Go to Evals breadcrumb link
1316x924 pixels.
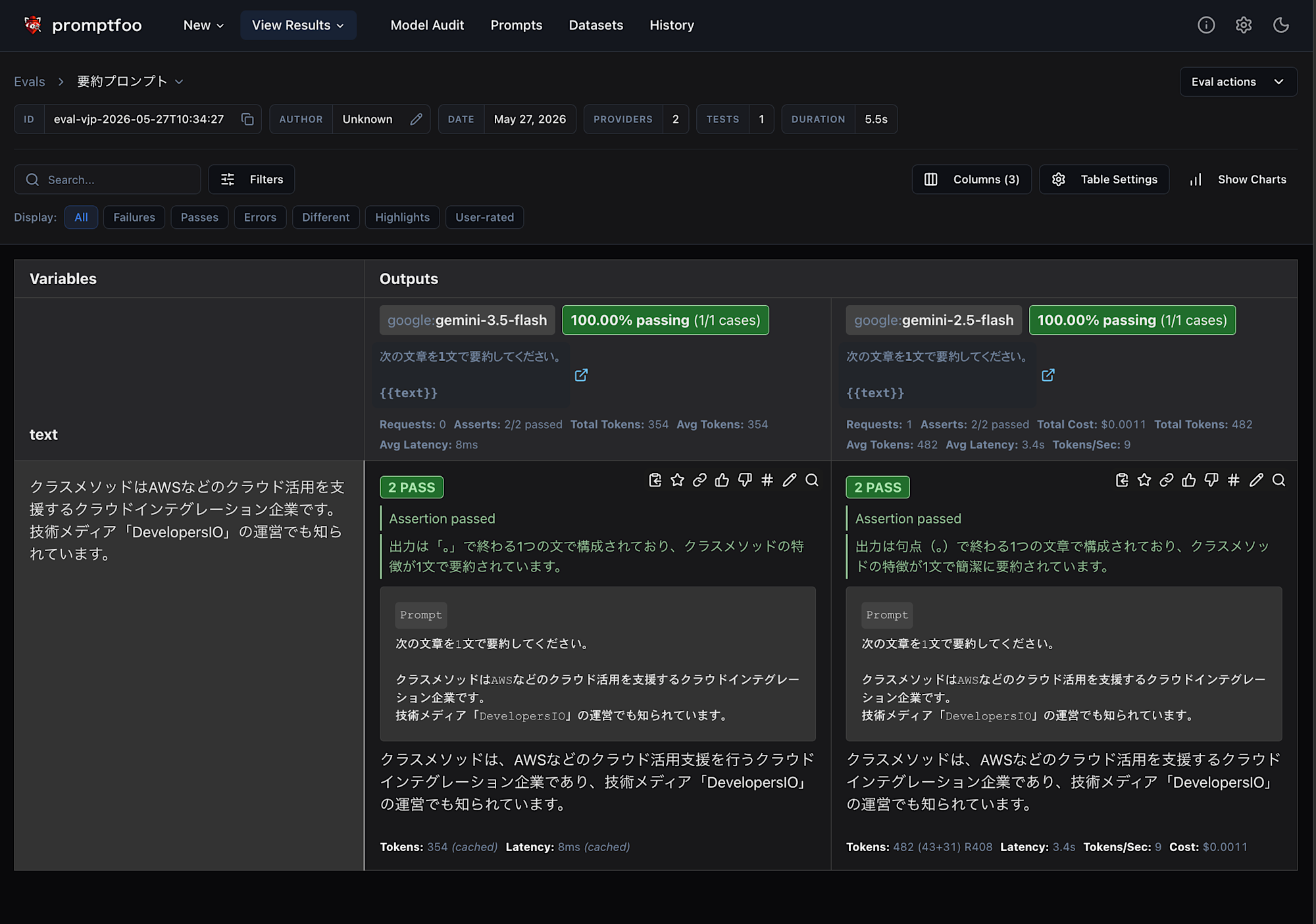click(30, 82)
